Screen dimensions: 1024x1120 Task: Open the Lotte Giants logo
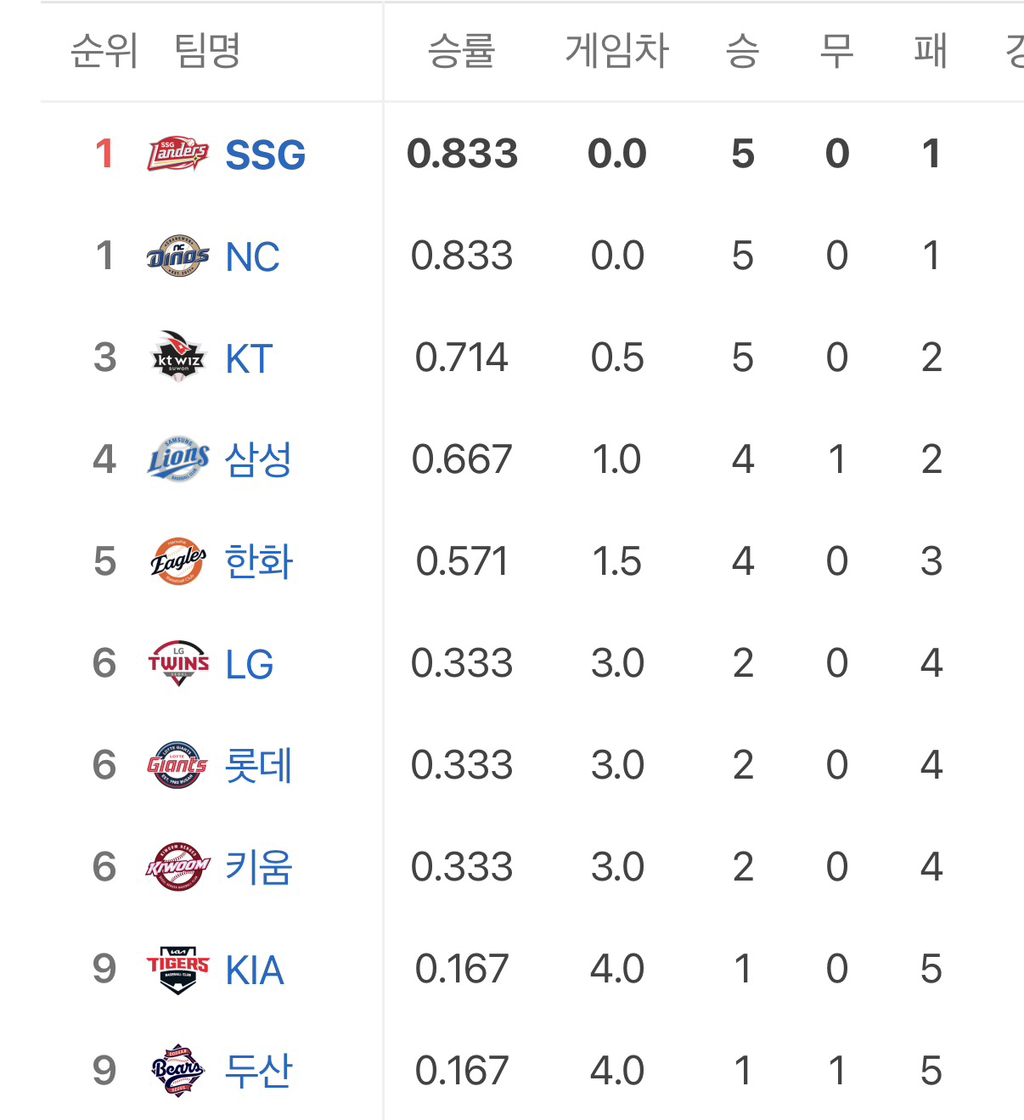pos(178,766)
